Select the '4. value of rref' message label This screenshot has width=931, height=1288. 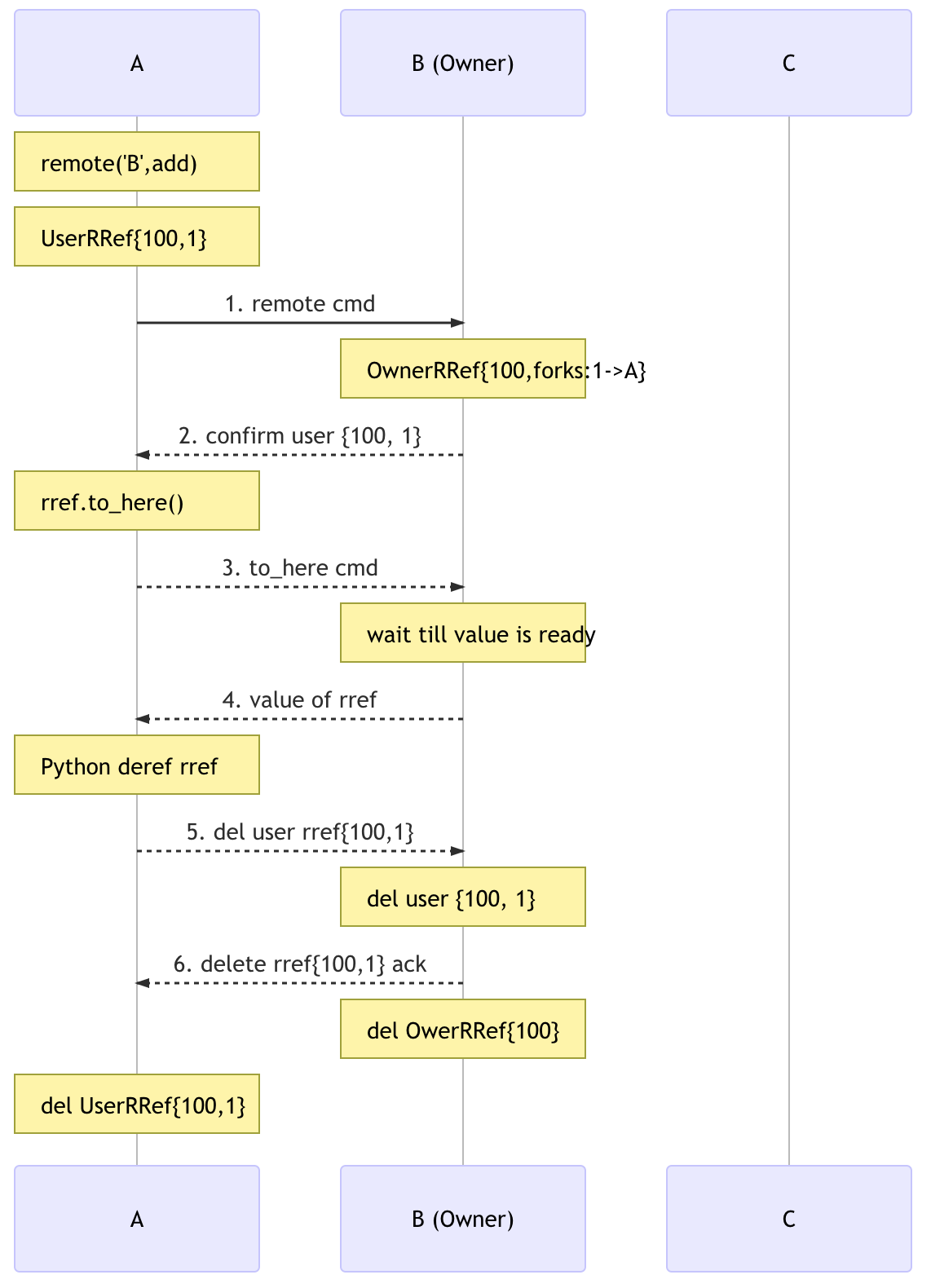click(x=300, y=700)
